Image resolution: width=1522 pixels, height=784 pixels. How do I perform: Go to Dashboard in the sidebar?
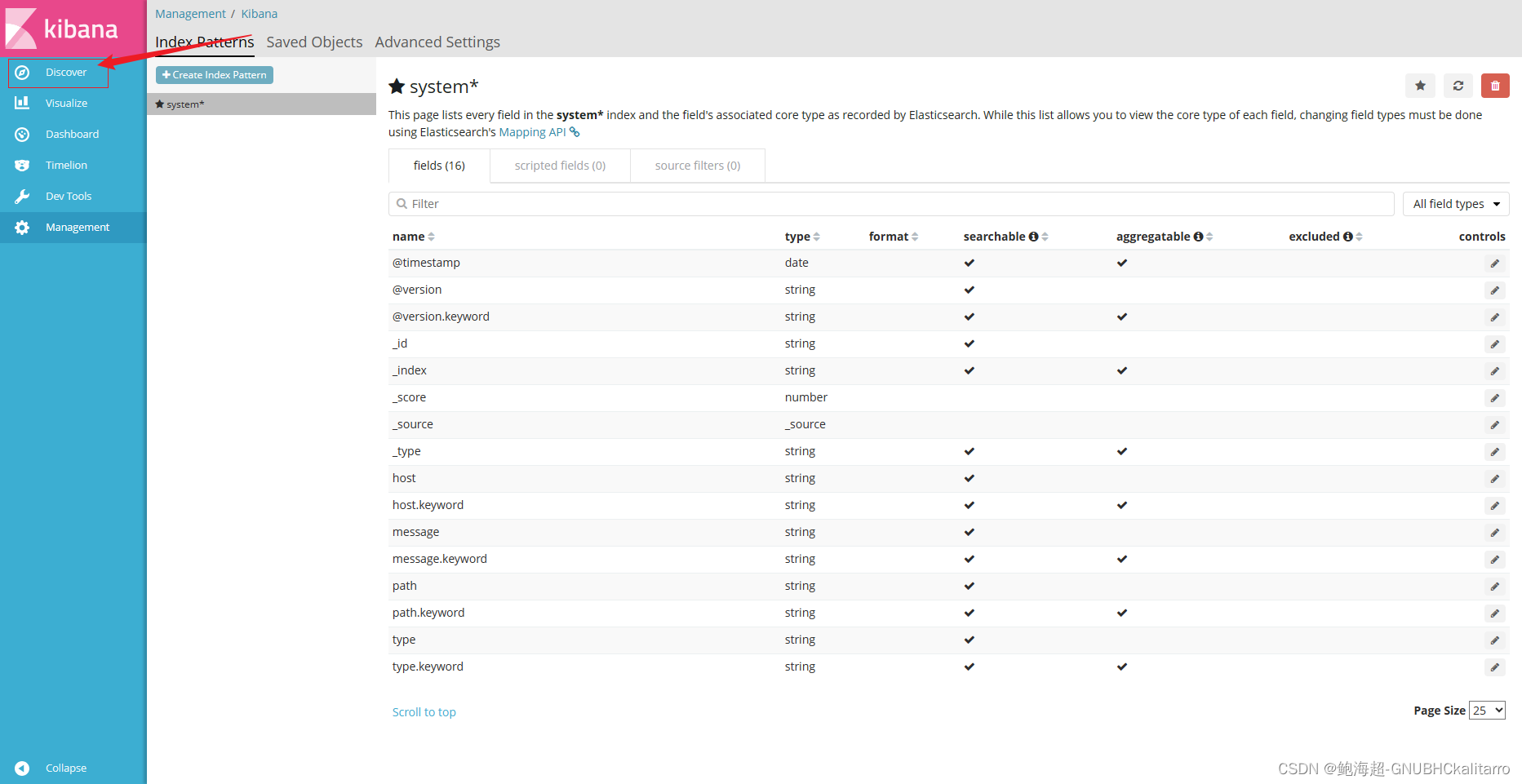(x=72, y=135)
